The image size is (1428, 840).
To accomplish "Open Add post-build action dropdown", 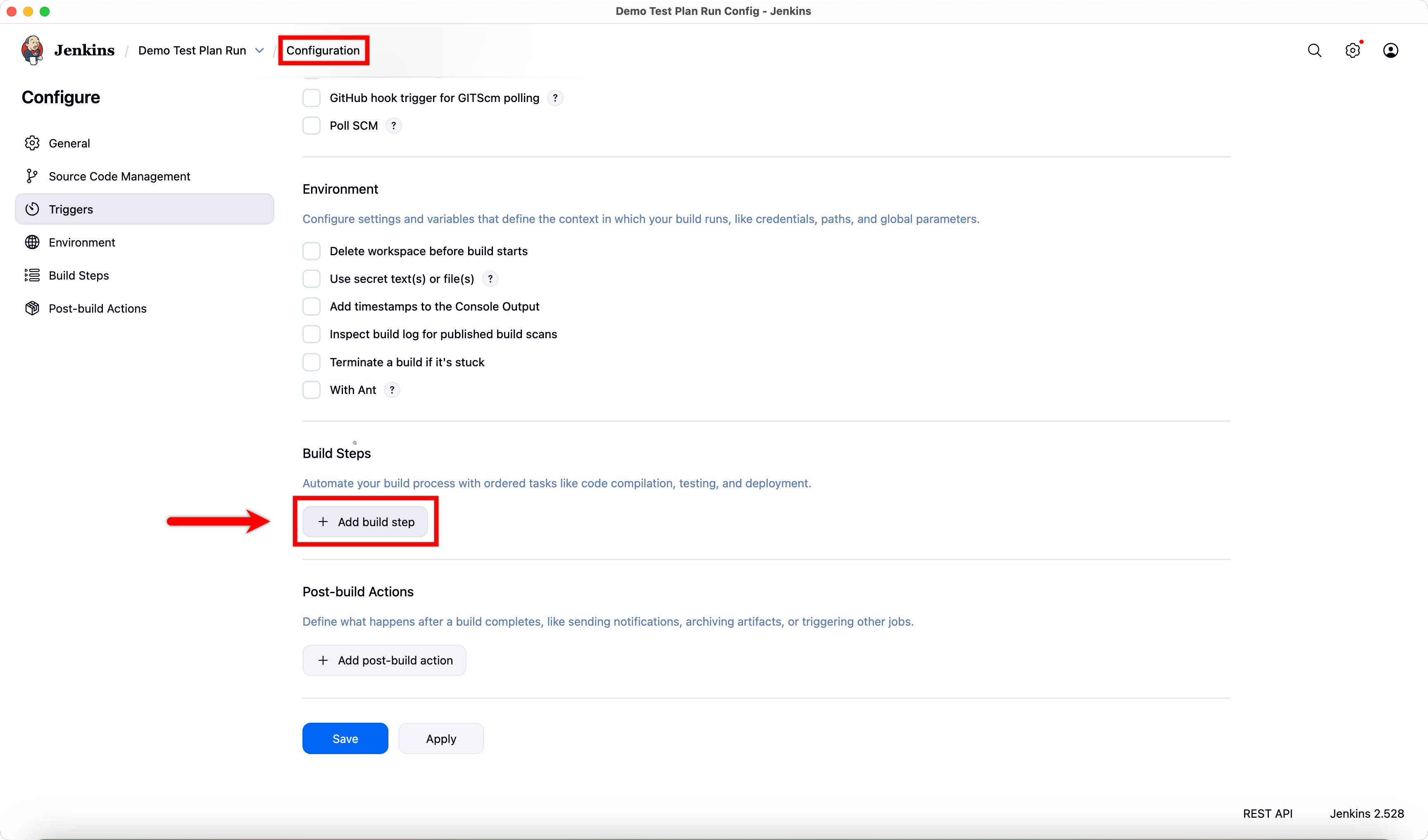I will (x=384, y=660).
